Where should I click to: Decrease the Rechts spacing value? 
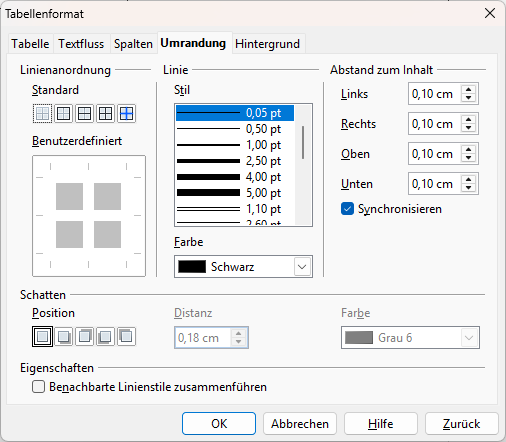click(x=469, y=128)
